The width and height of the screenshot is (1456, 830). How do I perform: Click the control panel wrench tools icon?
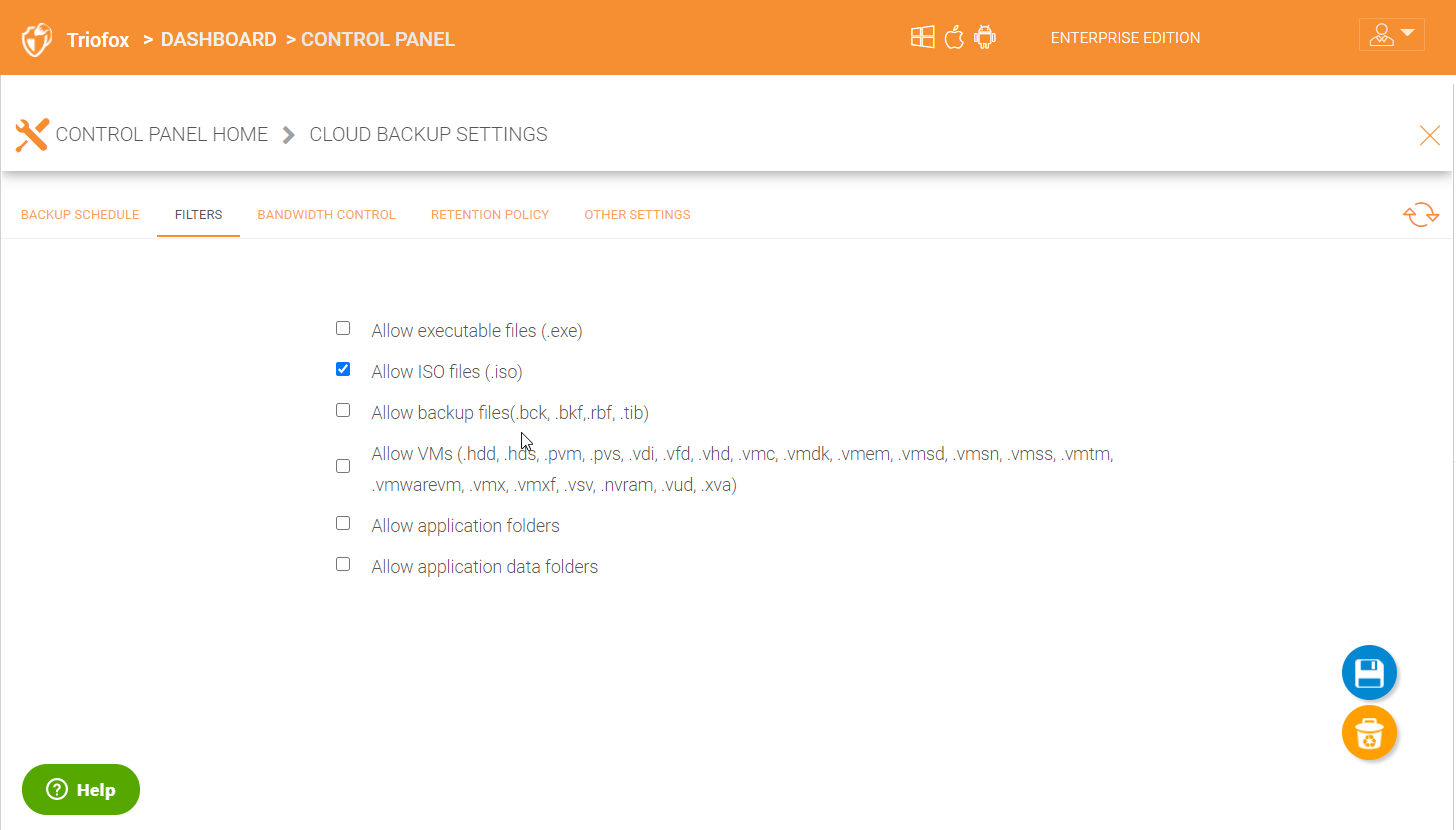pos(32,134)
